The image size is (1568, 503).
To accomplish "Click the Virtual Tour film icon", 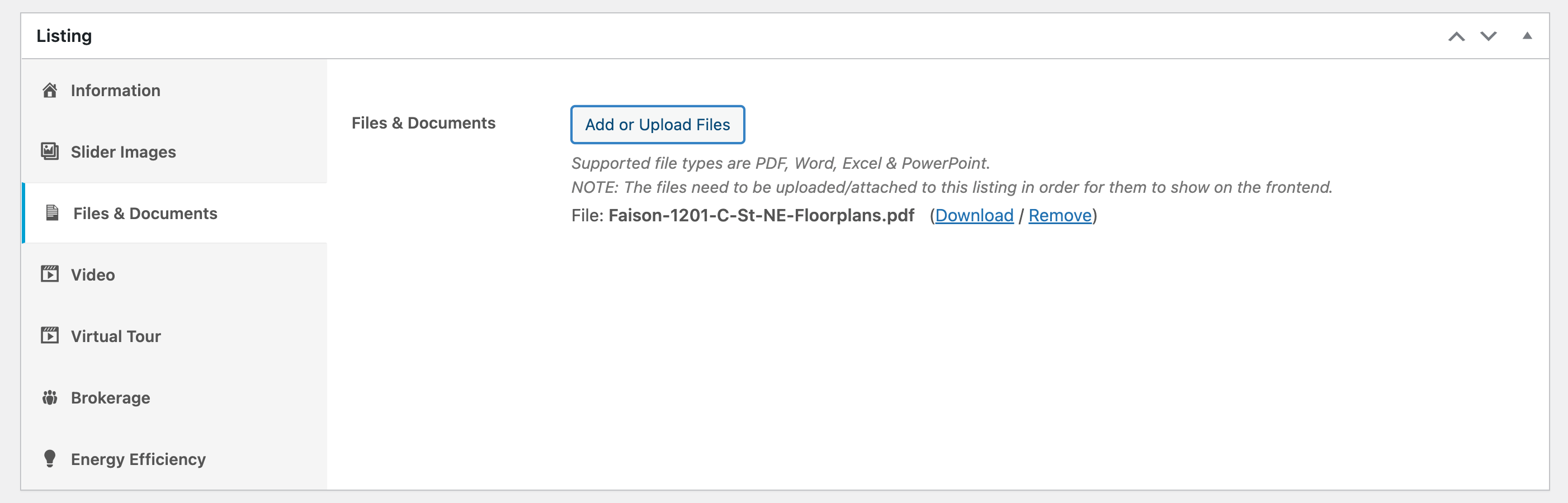I will [x=50, y=336].
